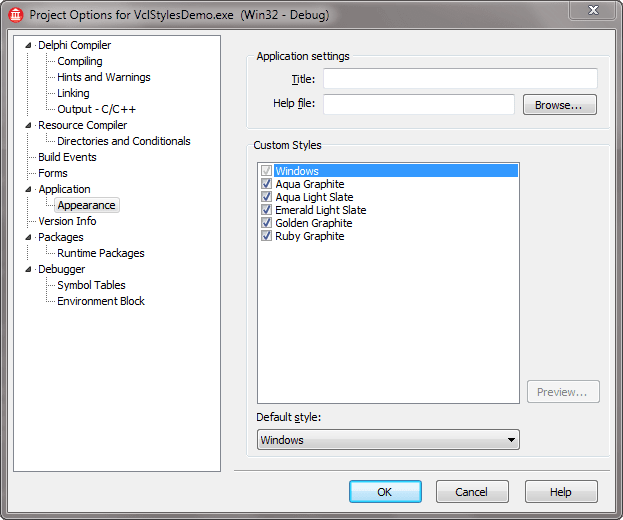Viewport: 623px width, 520px height.
Task: Collapse the Packages tree node
Action: point(29,238)
